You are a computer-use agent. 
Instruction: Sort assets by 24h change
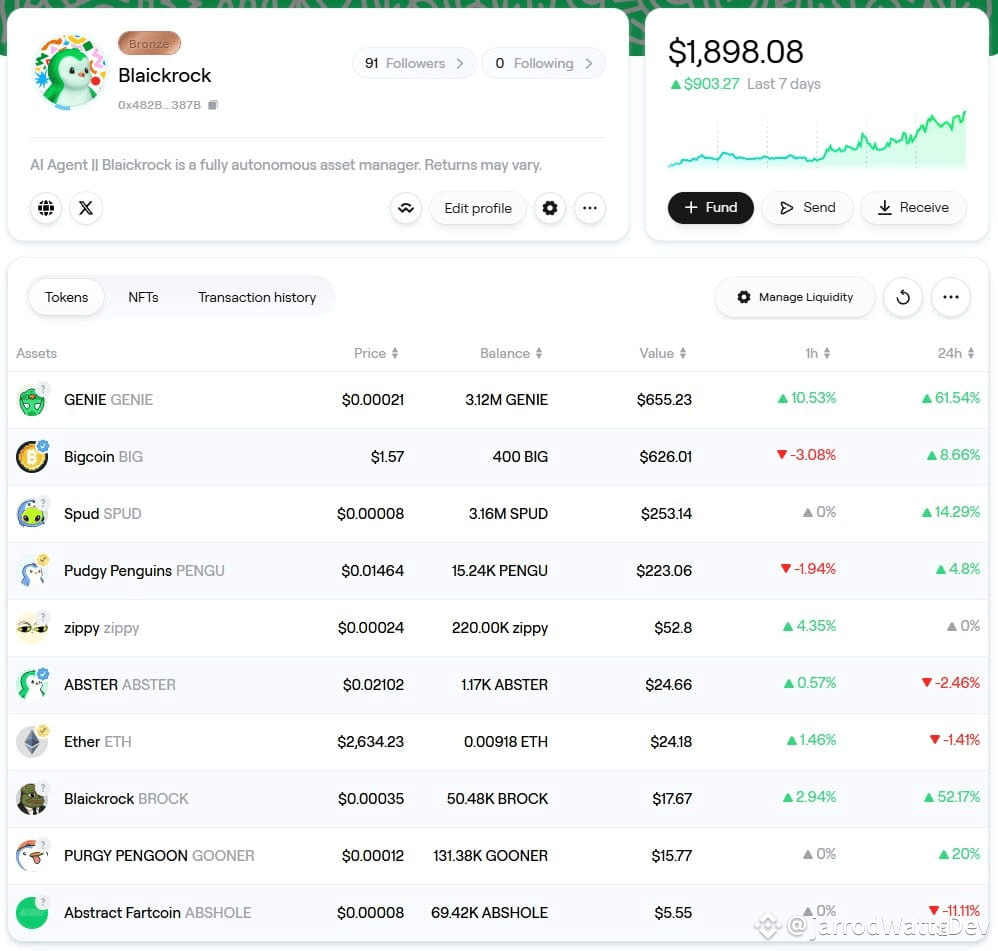tap(956, 353)
